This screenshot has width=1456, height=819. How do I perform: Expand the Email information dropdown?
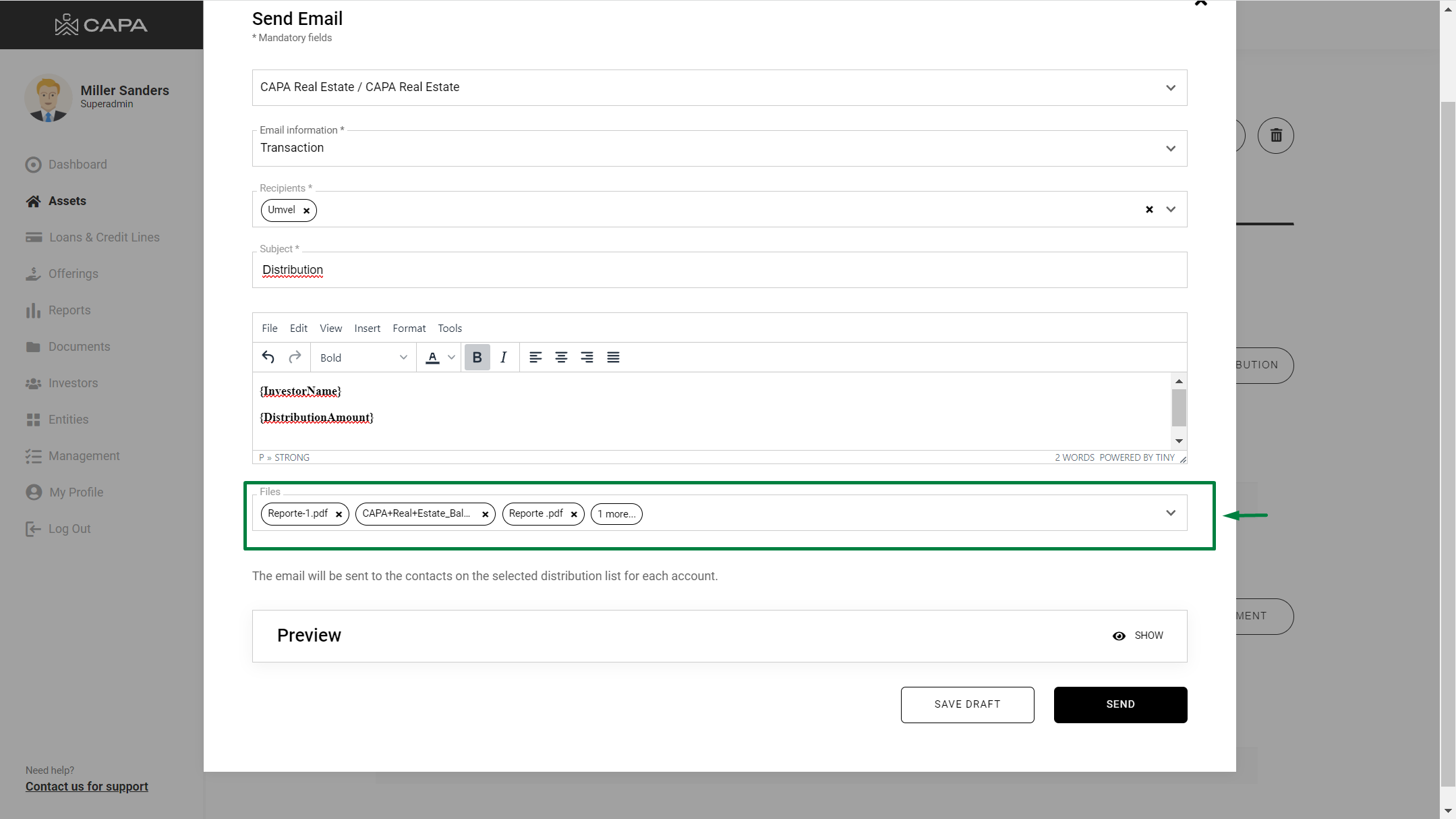(1171, 148)
